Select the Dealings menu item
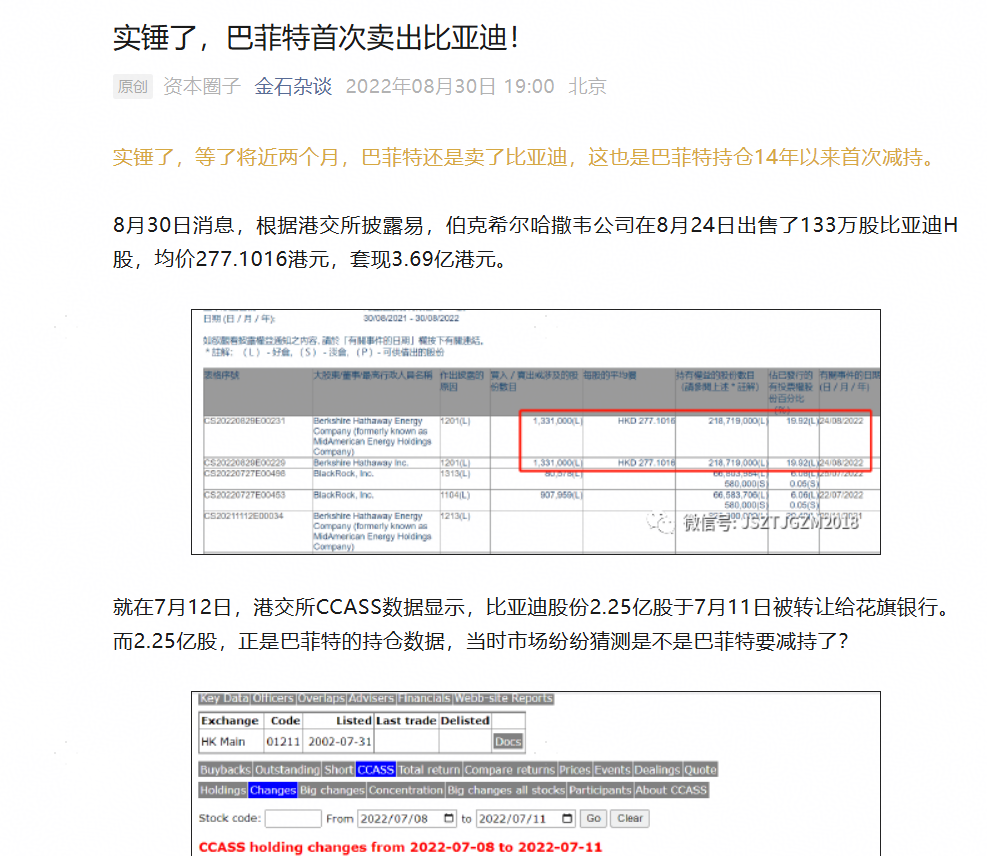The width and height of the screenshot is (987, 856). (657, 770)
